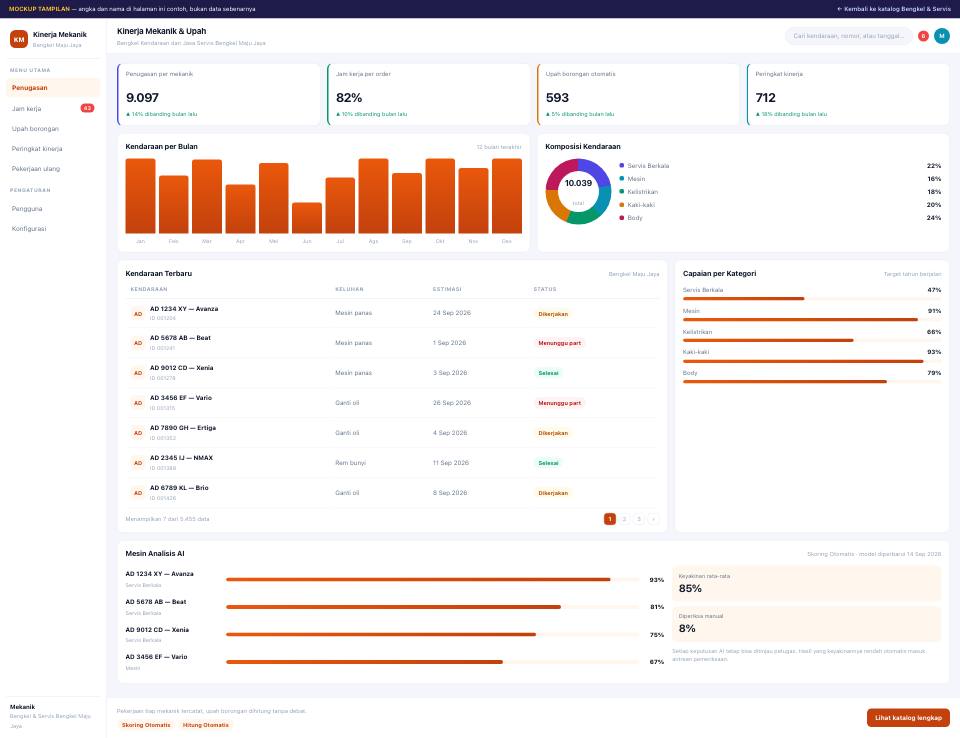Screen dimensions: 960x738
Task: Click 'AD 6789 KL — Brio' in the table
Action: 179,488
